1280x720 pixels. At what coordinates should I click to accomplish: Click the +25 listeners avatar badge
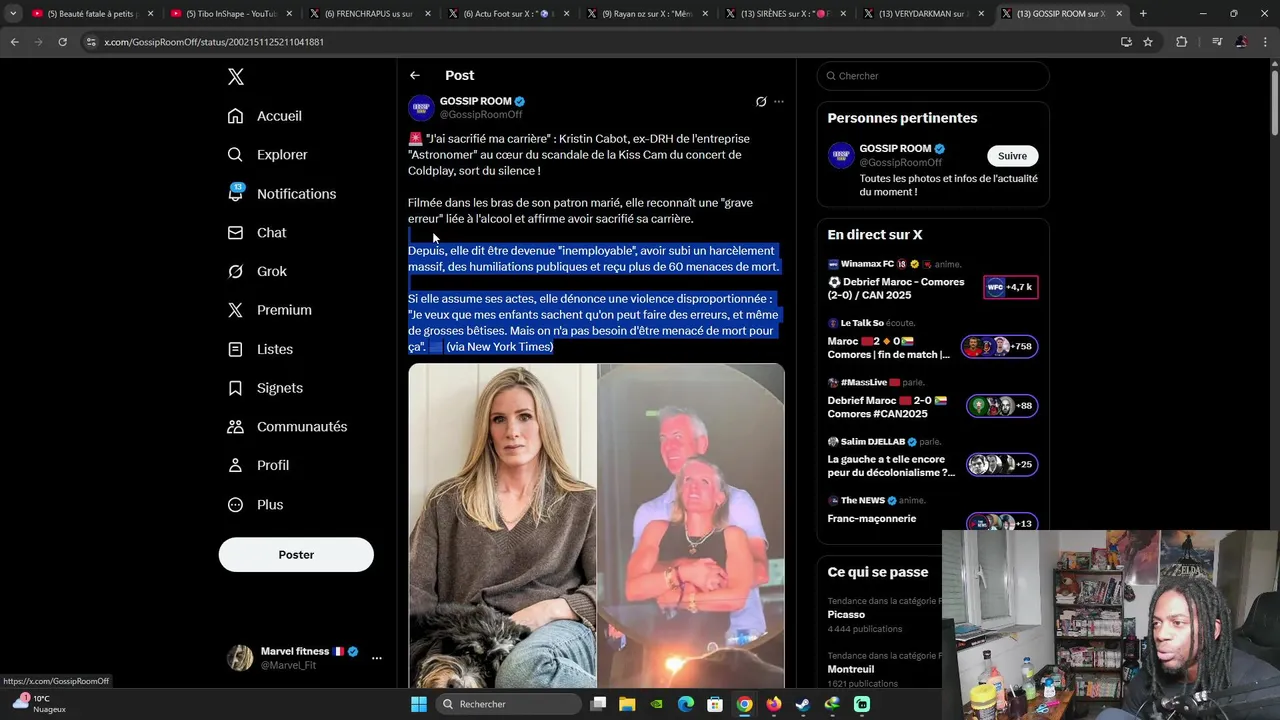pyautogui.click(x=1002, y=465)
